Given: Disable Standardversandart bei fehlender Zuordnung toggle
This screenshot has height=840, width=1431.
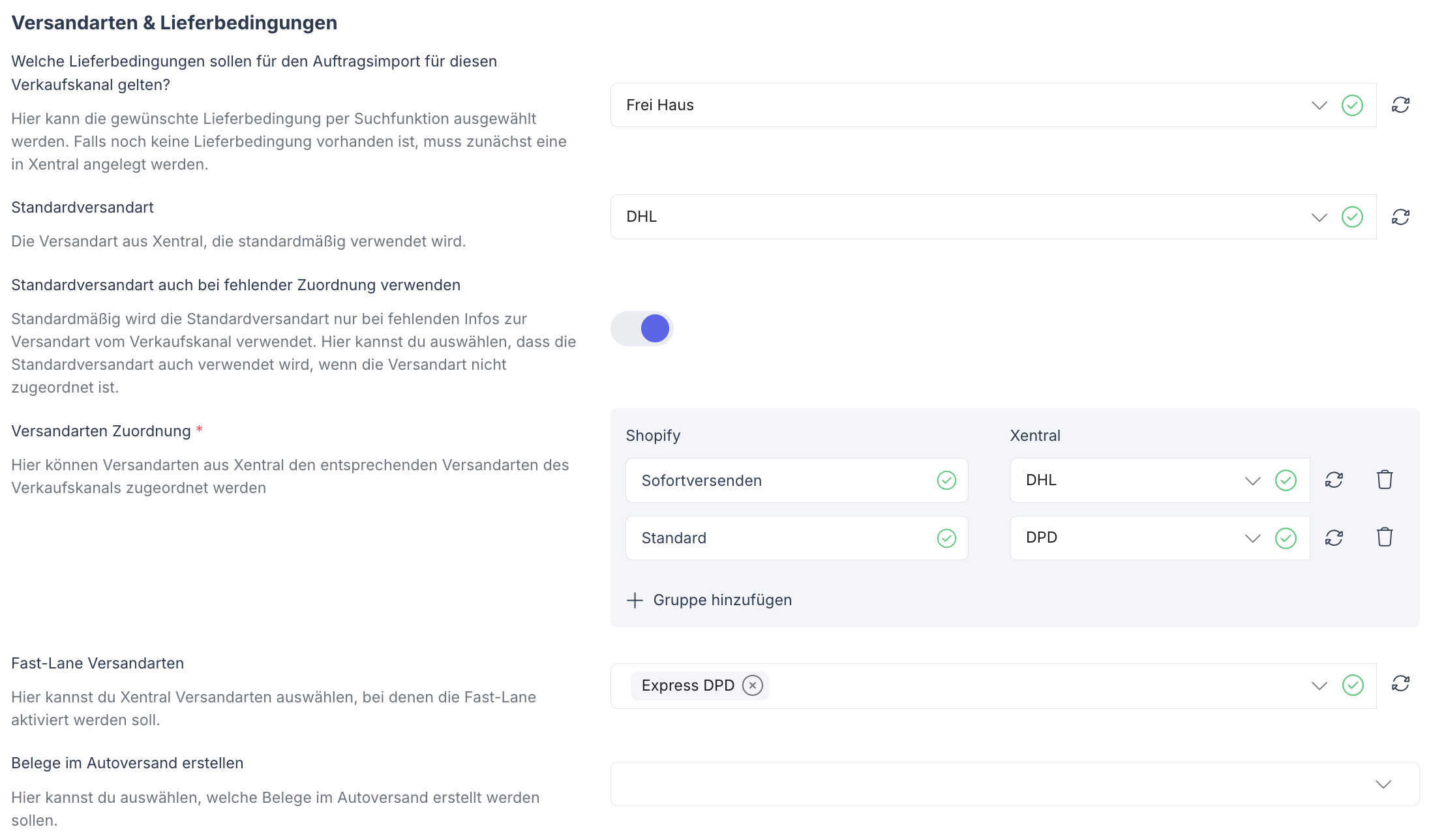Looking at the screenshot, I should coord(641,328).
